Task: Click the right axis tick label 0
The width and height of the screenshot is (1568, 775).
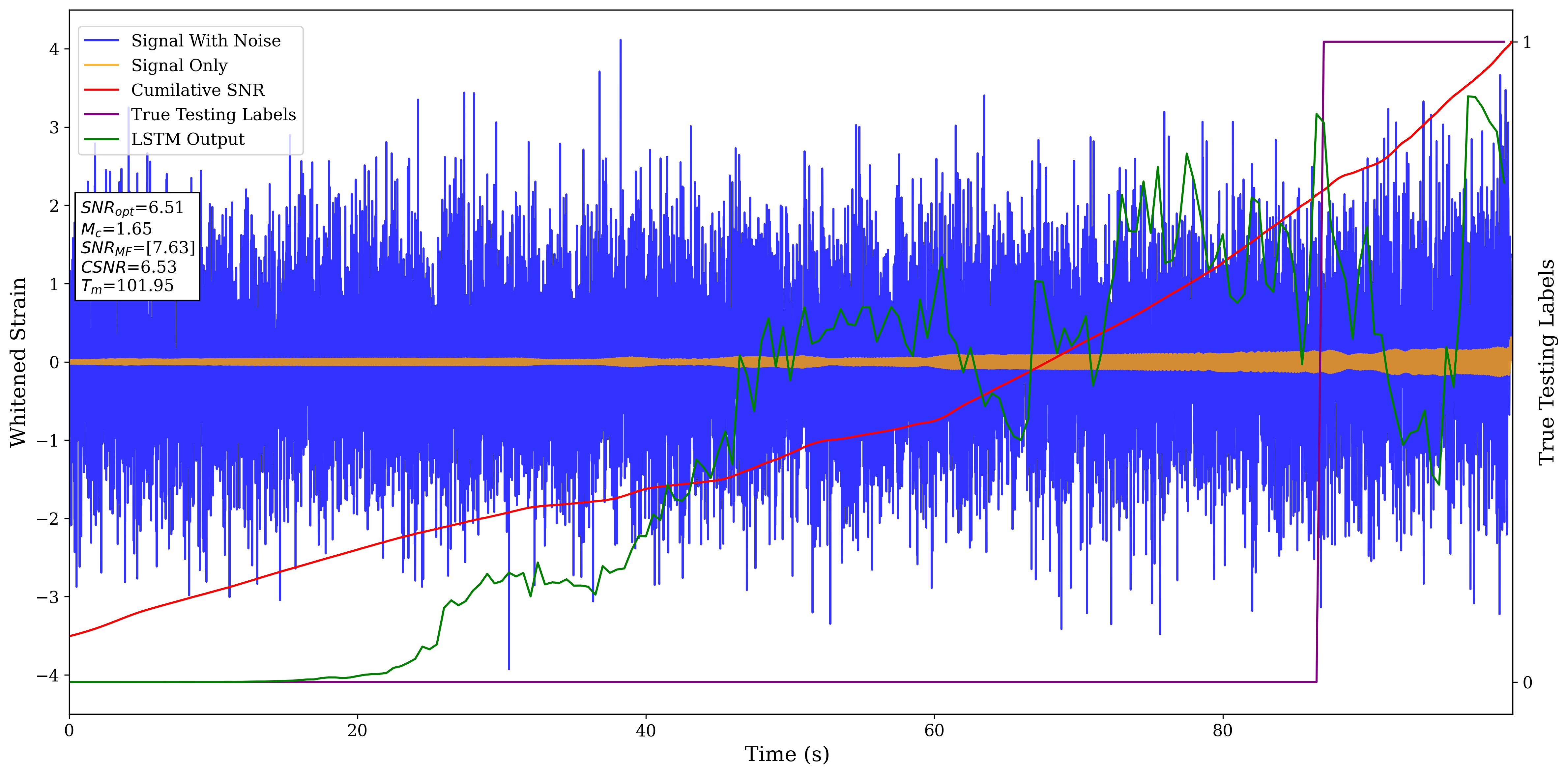Action: tap(1527, 682)
